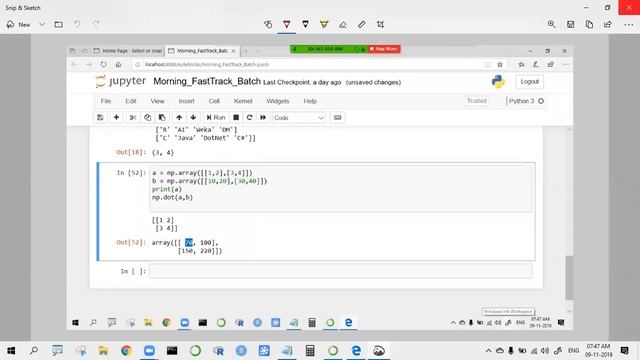
Task: Click the Zoom magnifier in Snip & Sketch
Action: pos(551,24)
